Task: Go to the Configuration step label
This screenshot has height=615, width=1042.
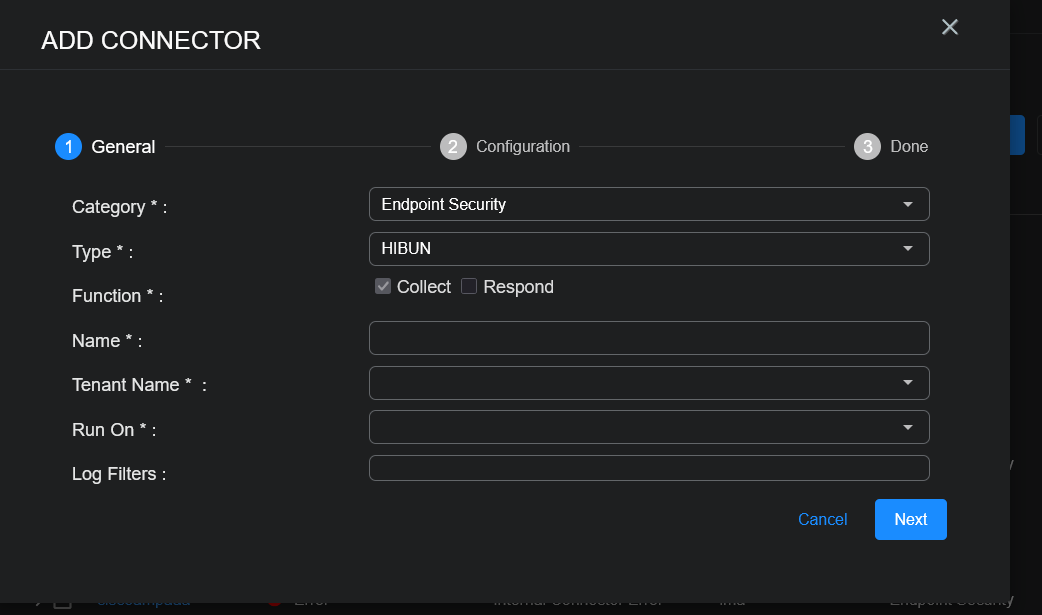Action: tap(523, 147)
